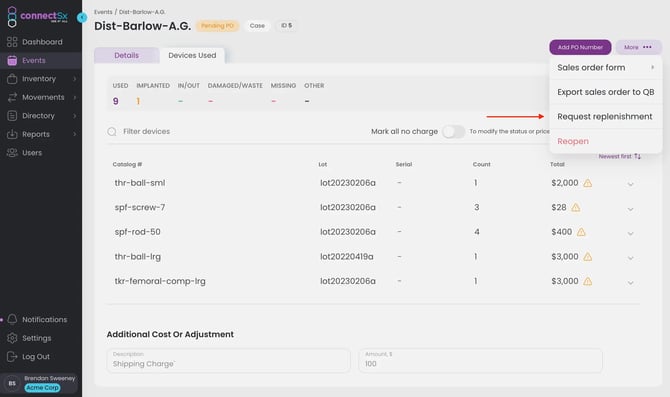Expand Inventory submenu chevron

75,79
